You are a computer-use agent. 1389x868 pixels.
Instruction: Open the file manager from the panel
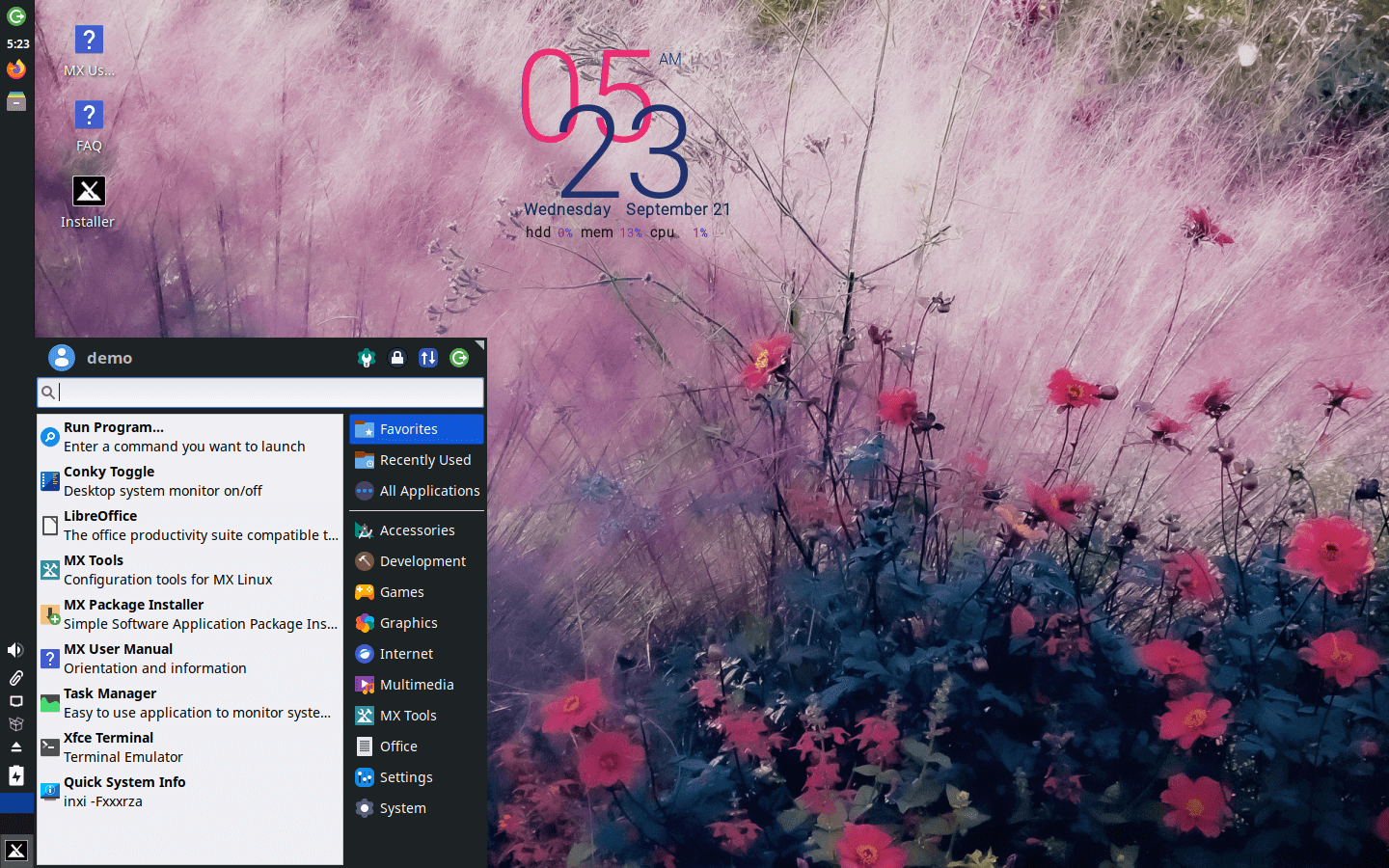click(15, 100)
